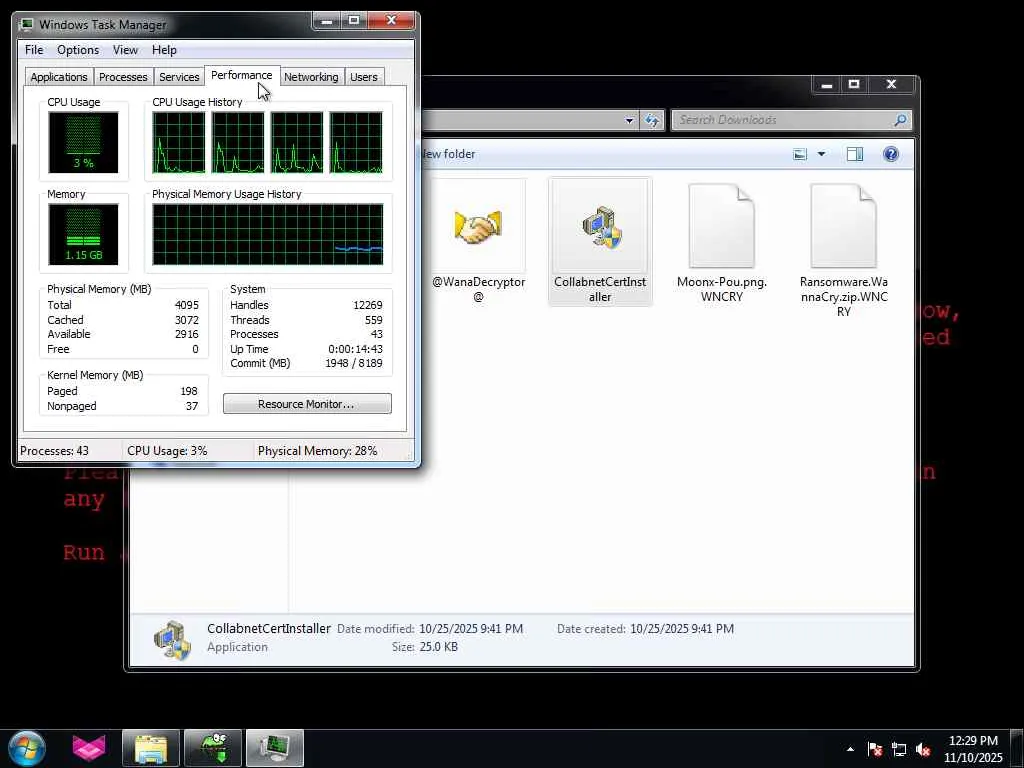Click the CPU Usage 3% gauge

pyautogui.click(x=83, y=142)
